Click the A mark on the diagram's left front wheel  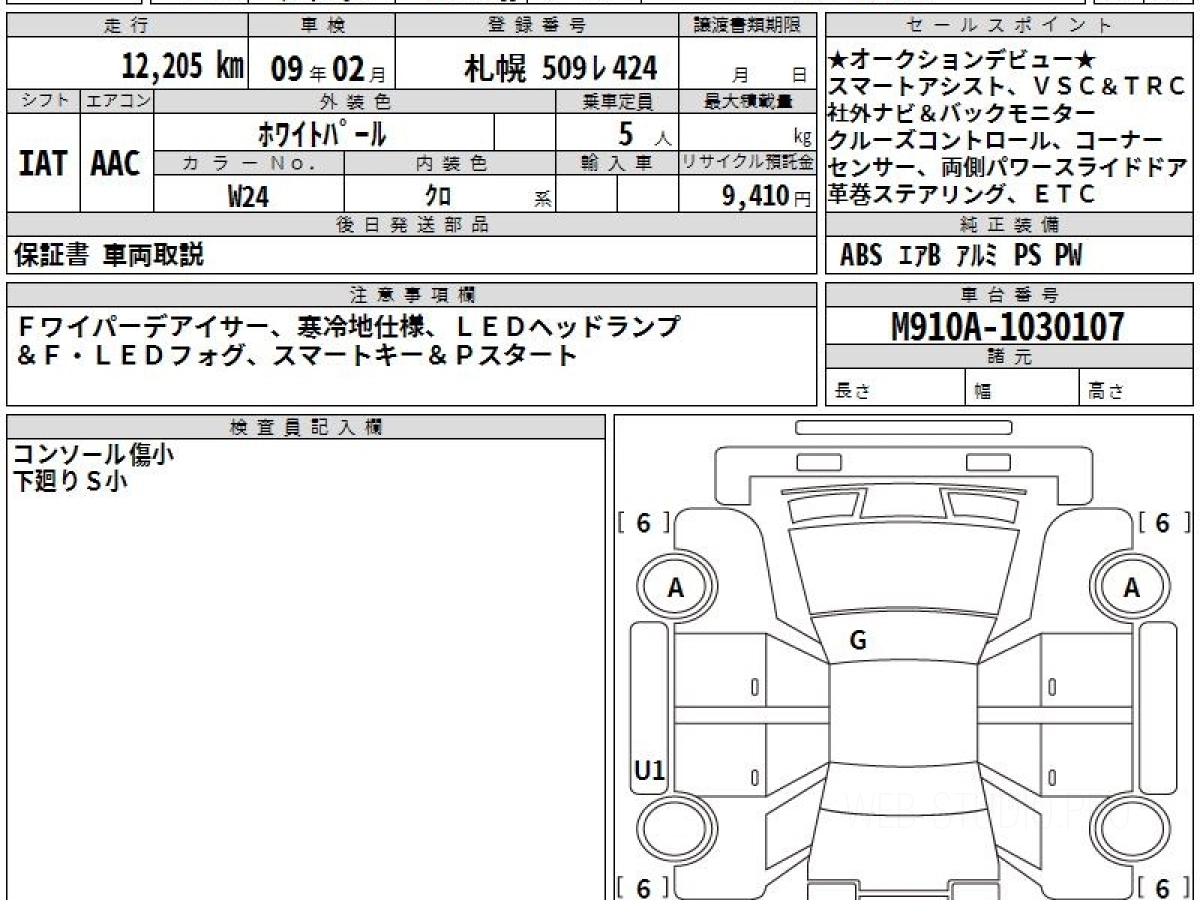coord(676,589)
